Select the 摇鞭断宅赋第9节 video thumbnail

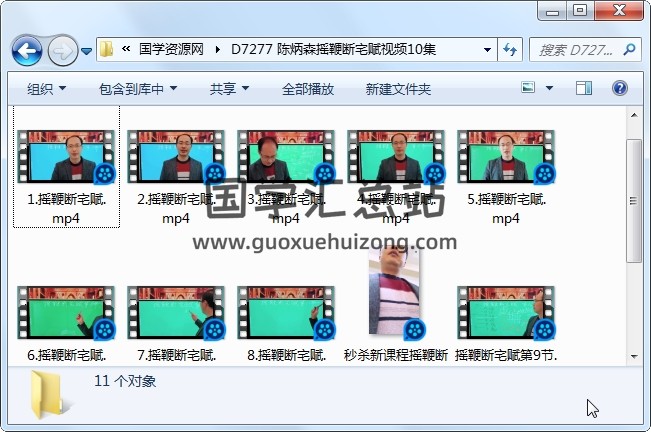pos(506,312)
